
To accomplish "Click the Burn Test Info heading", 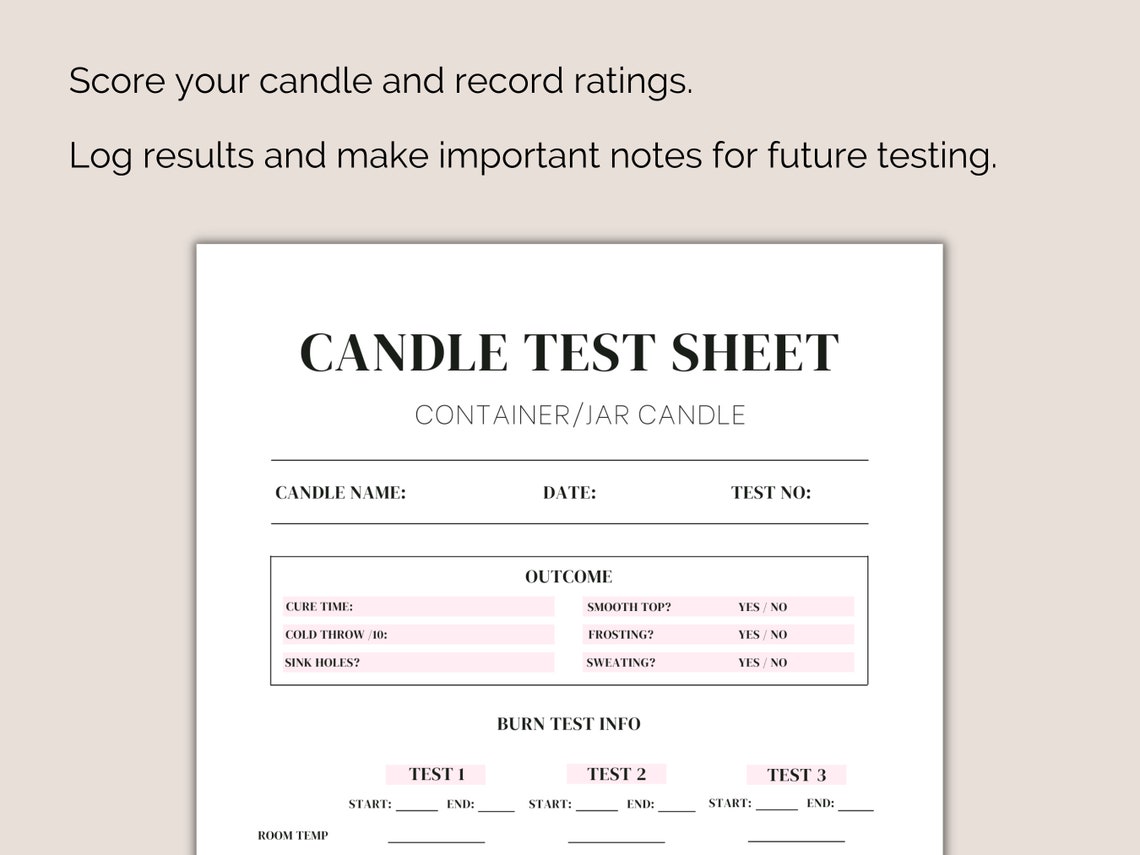I will [x=569, y=724].
